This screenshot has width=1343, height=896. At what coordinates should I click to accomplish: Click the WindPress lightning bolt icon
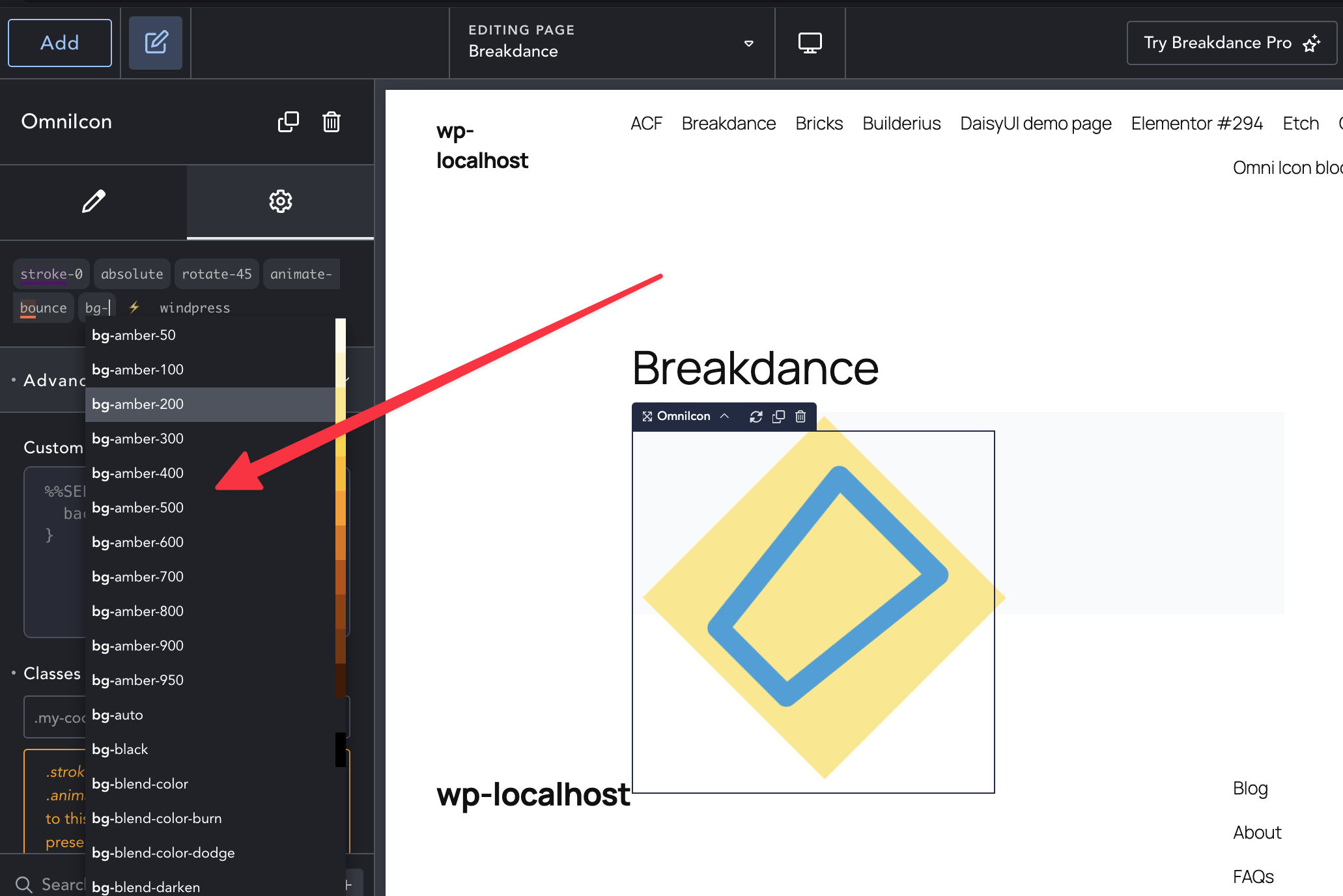[x=134, y=307]
